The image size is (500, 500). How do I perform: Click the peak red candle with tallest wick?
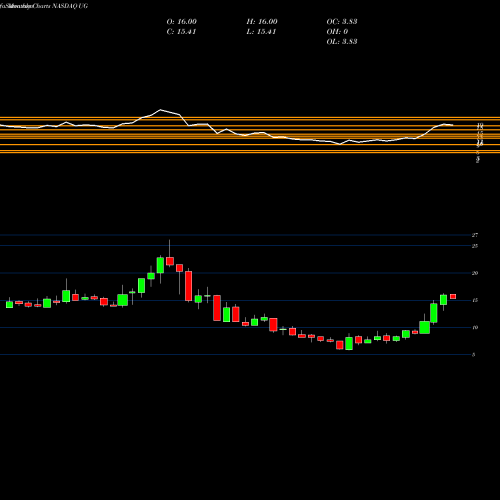point(170,261)
